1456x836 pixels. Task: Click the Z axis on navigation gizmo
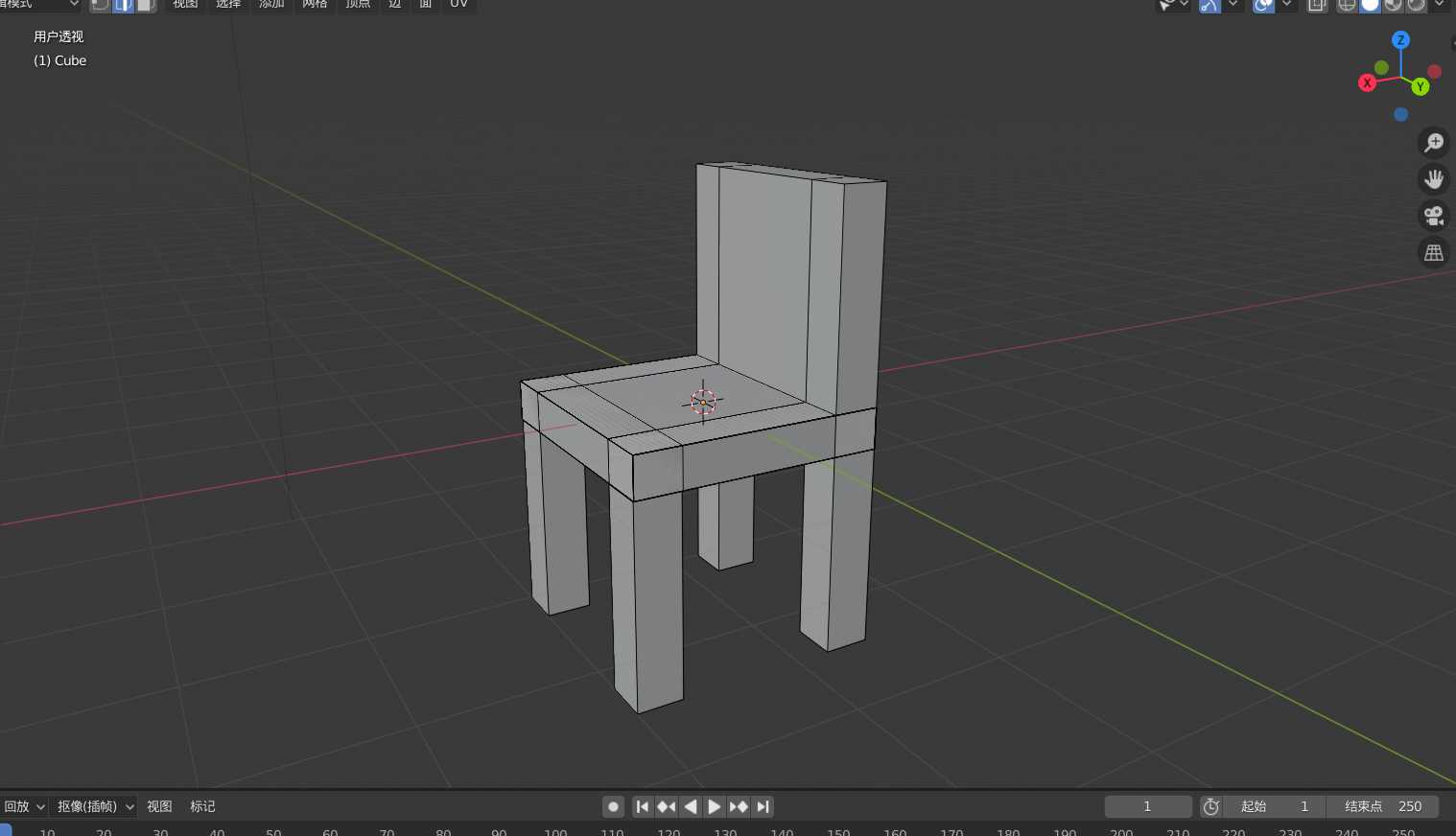pos(1400,40)
